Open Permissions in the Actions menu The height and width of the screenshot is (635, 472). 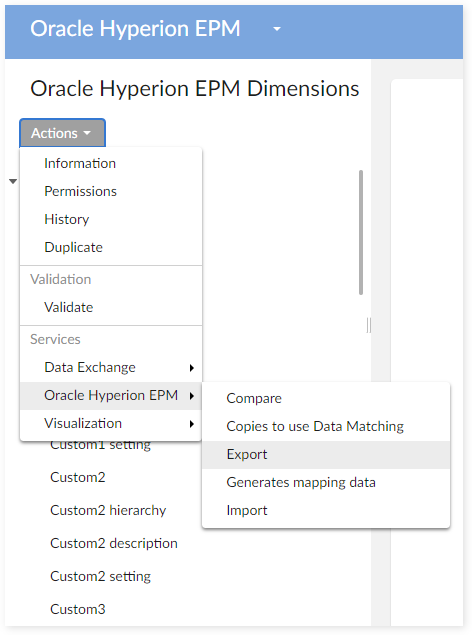(111, 191)
